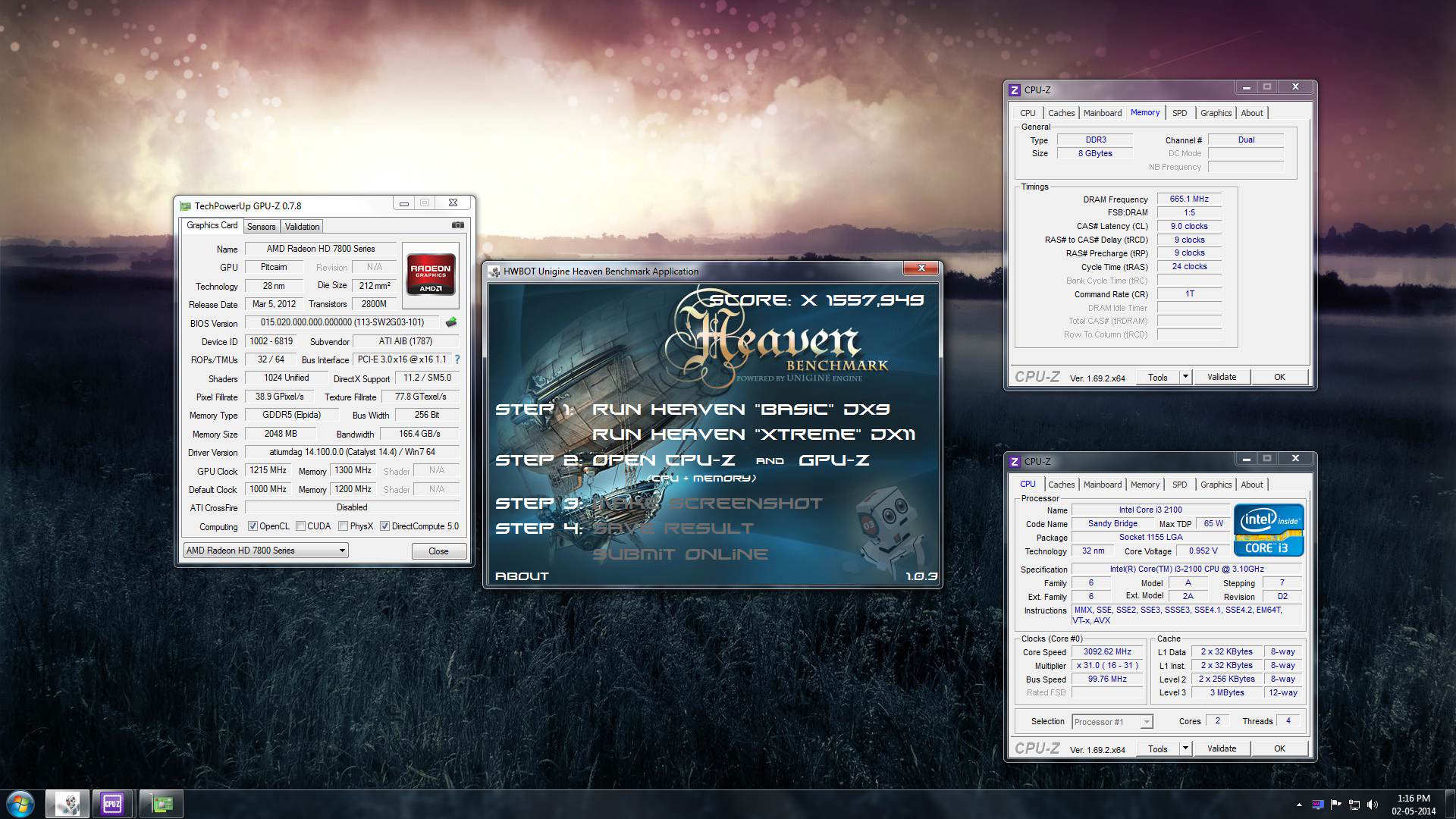This screenshot has height=819, width=1456.
Task: Select the Graphics Card tab in GPU-Z
Action: click(212, 225)
